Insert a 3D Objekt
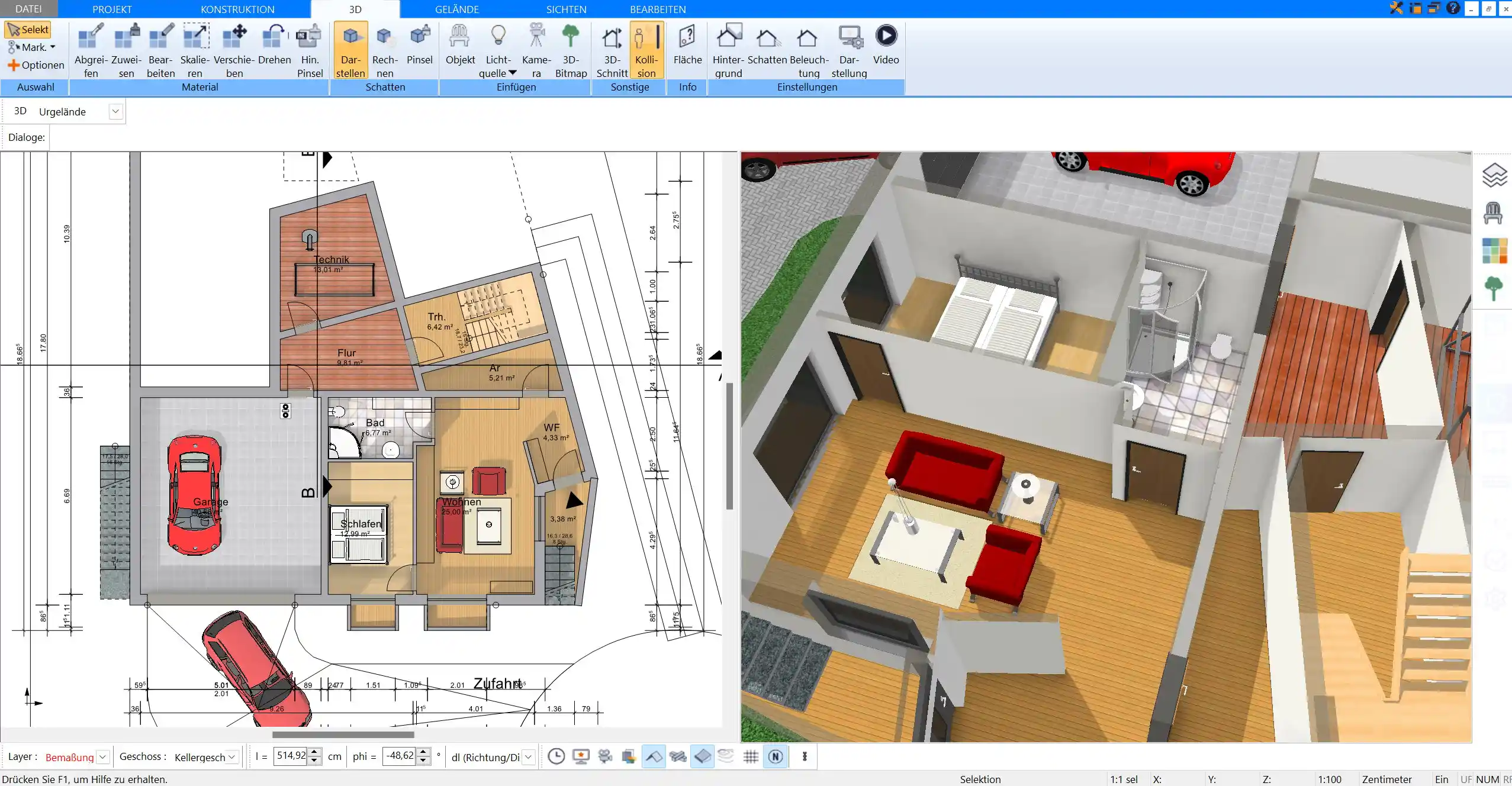This screenshot has height=786, width=1512. [x=460, y=44]
